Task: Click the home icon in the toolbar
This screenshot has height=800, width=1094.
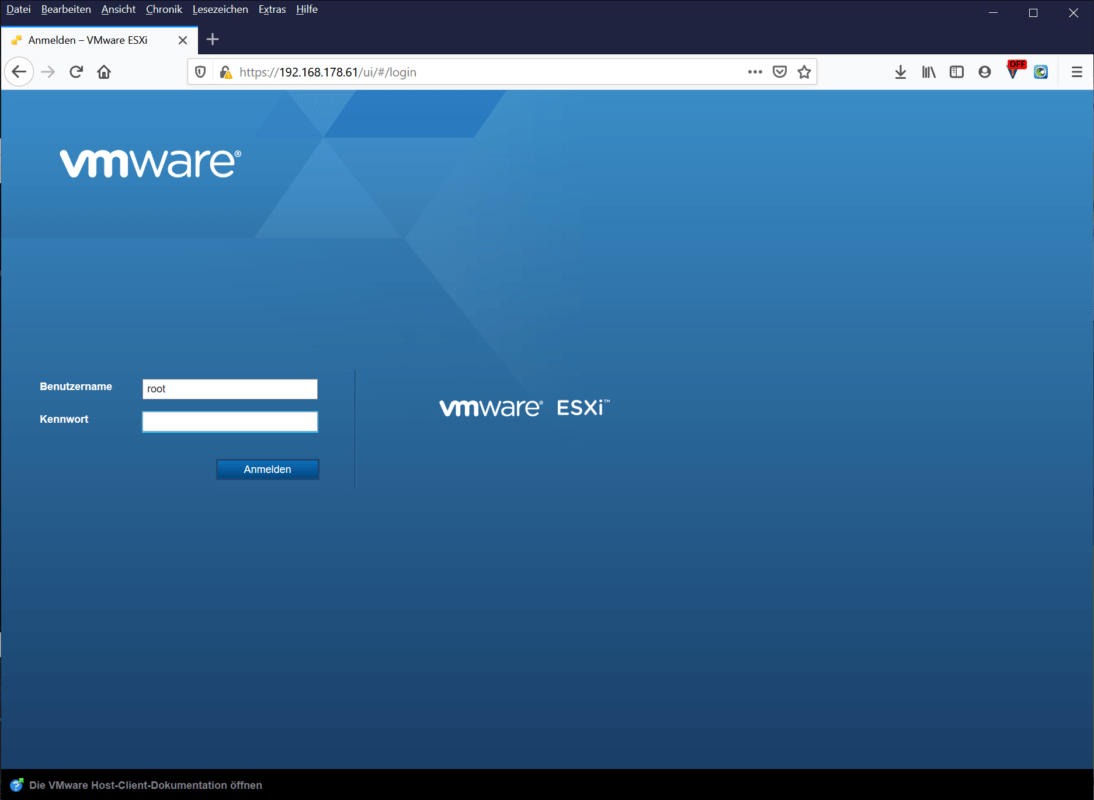Action: click(104, 71)
